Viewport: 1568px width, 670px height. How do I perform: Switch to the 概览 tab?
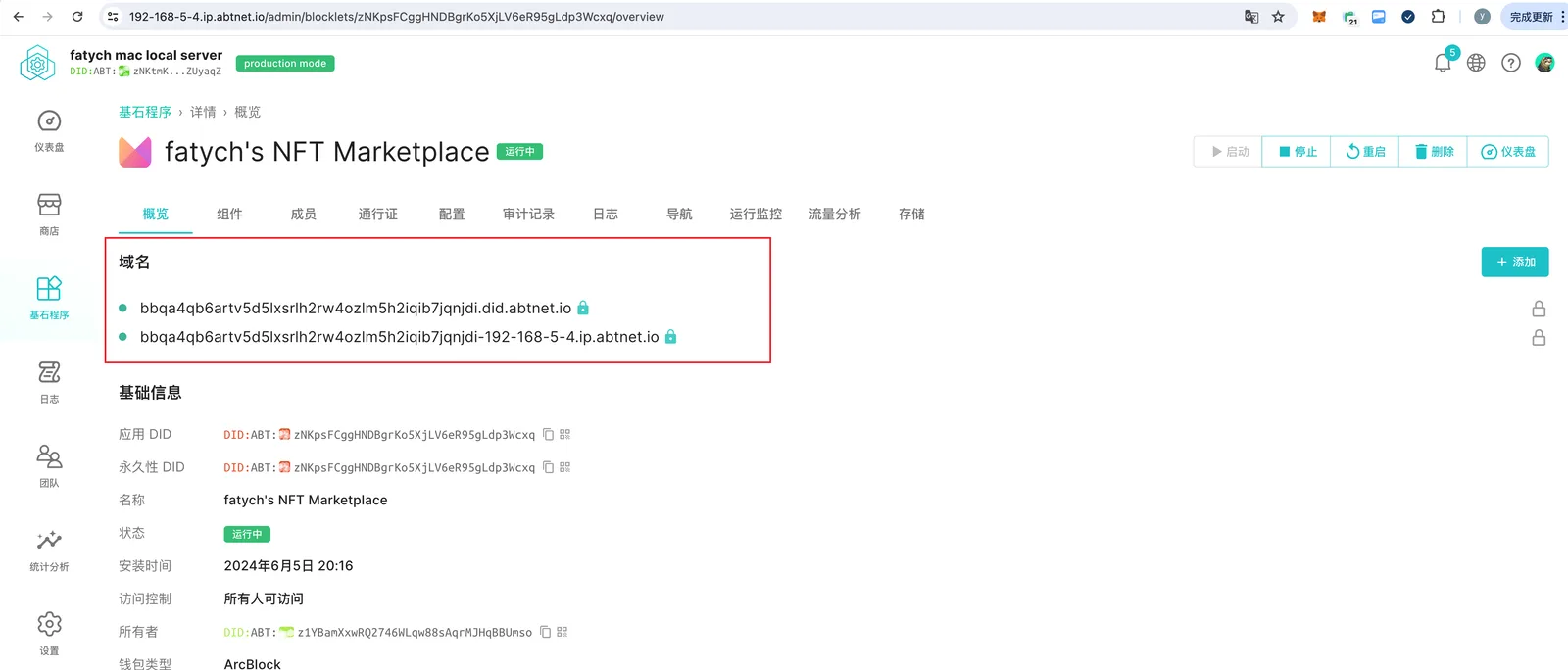coord(155,214)
